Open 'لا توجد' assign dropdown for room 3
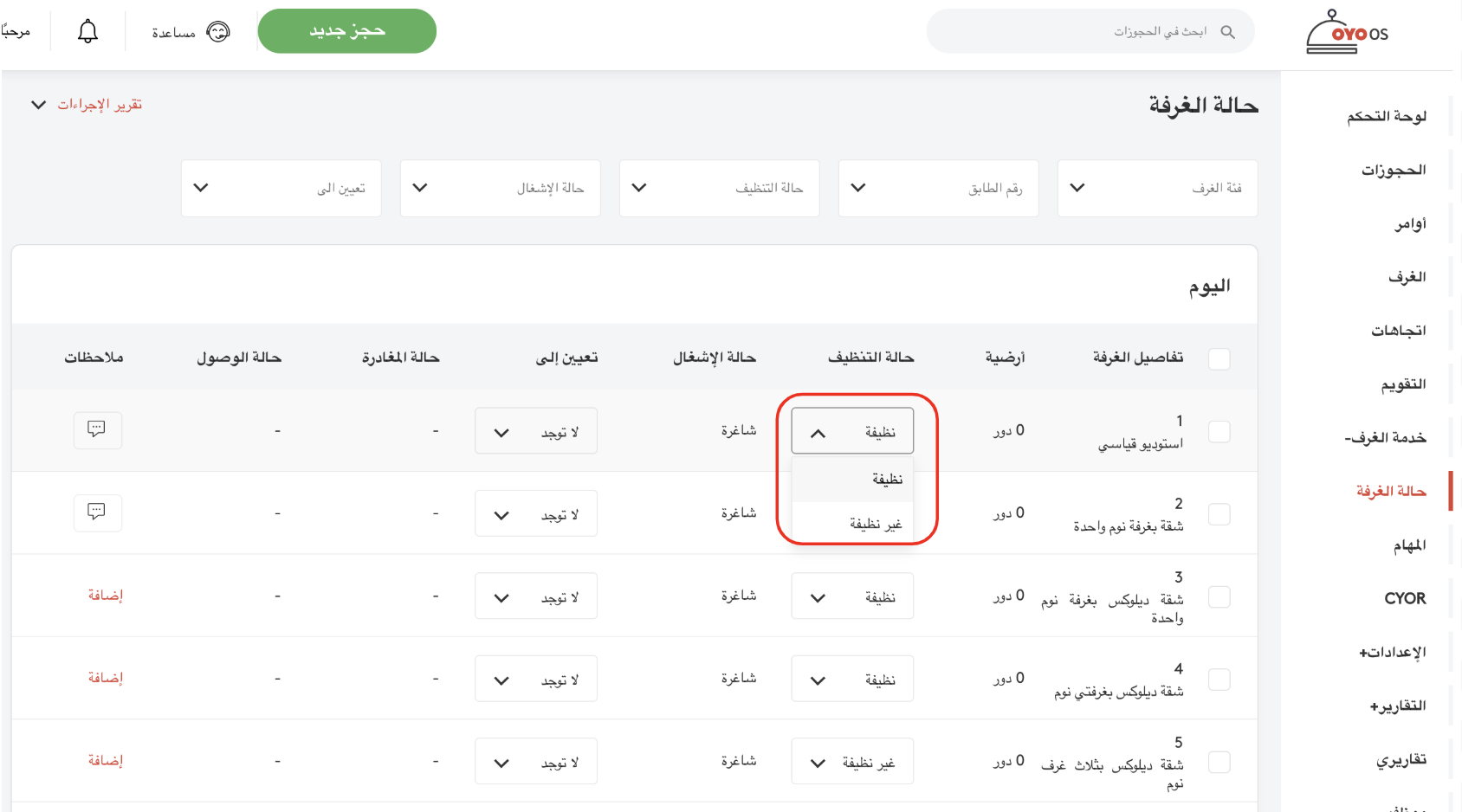This screenshot has width=1462, height=812. tap(536, 596)
